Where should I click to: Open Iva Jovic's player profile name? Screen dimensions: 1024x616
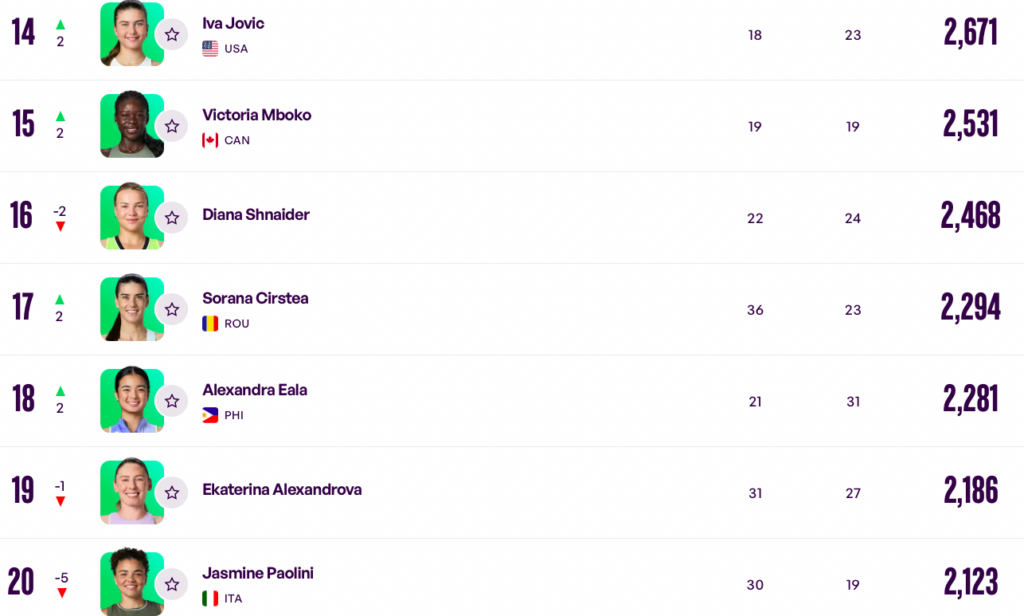click(x=233, y=24)
